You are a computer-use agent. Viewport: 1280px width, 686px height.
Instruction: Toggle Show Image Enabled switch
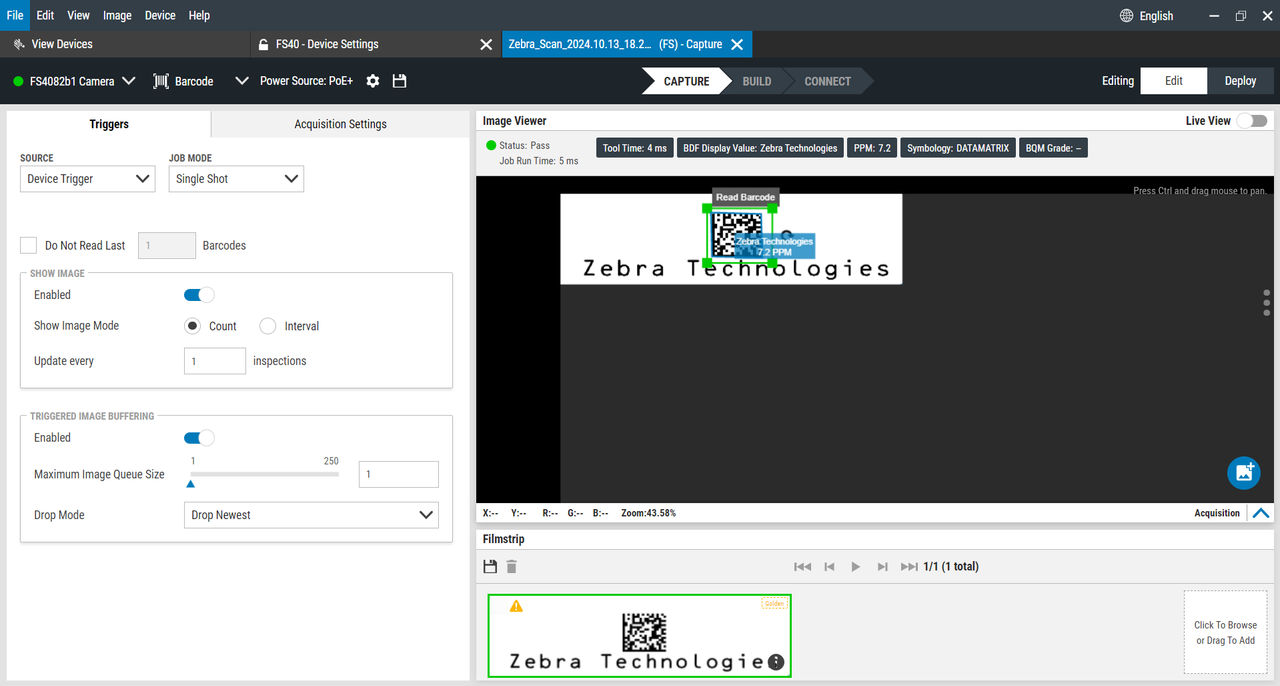point(199,295)
